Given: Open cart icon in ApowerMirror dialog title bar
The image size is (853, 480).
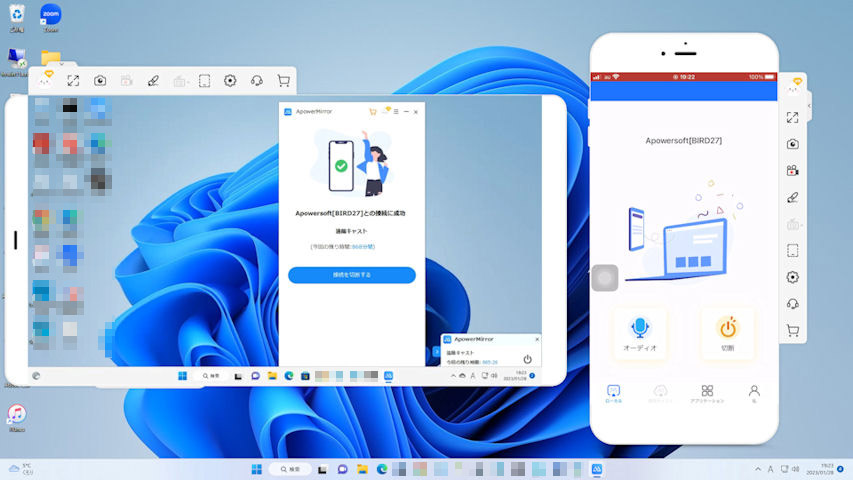Looking at the screenshot, I should click(373, 112).
